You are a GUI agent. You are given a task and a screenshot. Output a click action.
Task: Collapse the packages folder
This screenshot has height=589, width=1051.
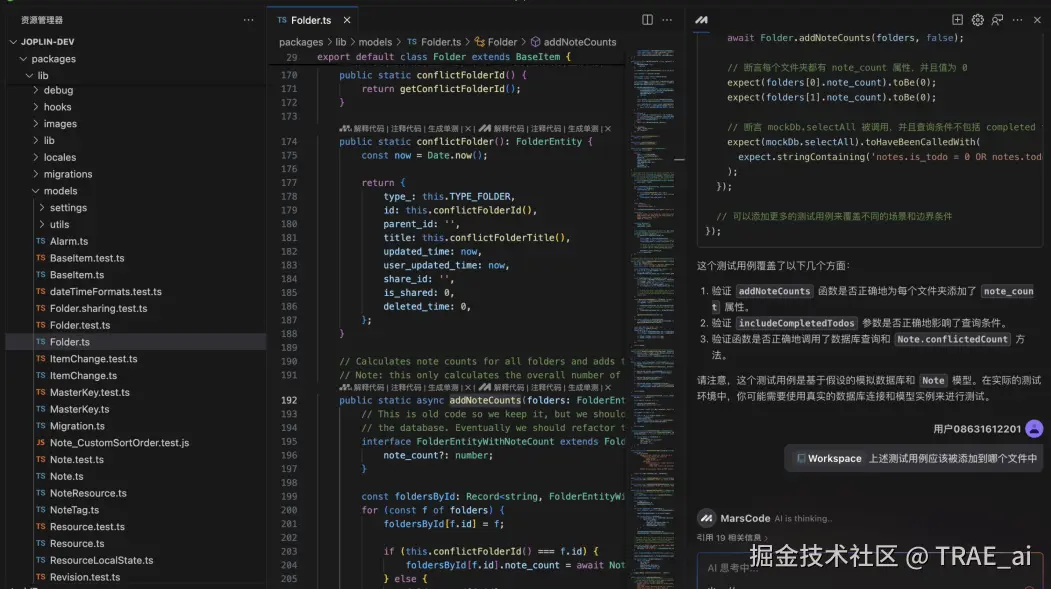(x=23, y=59)
